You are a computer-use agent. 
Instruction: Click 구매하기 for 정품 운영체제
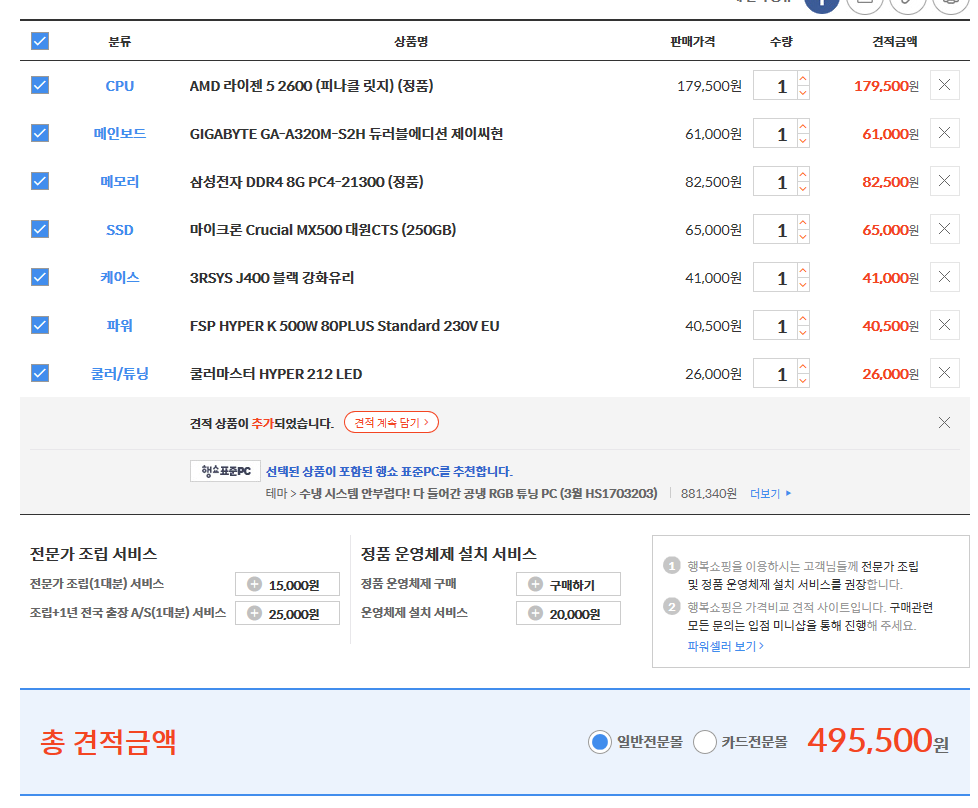pos(568,585)
